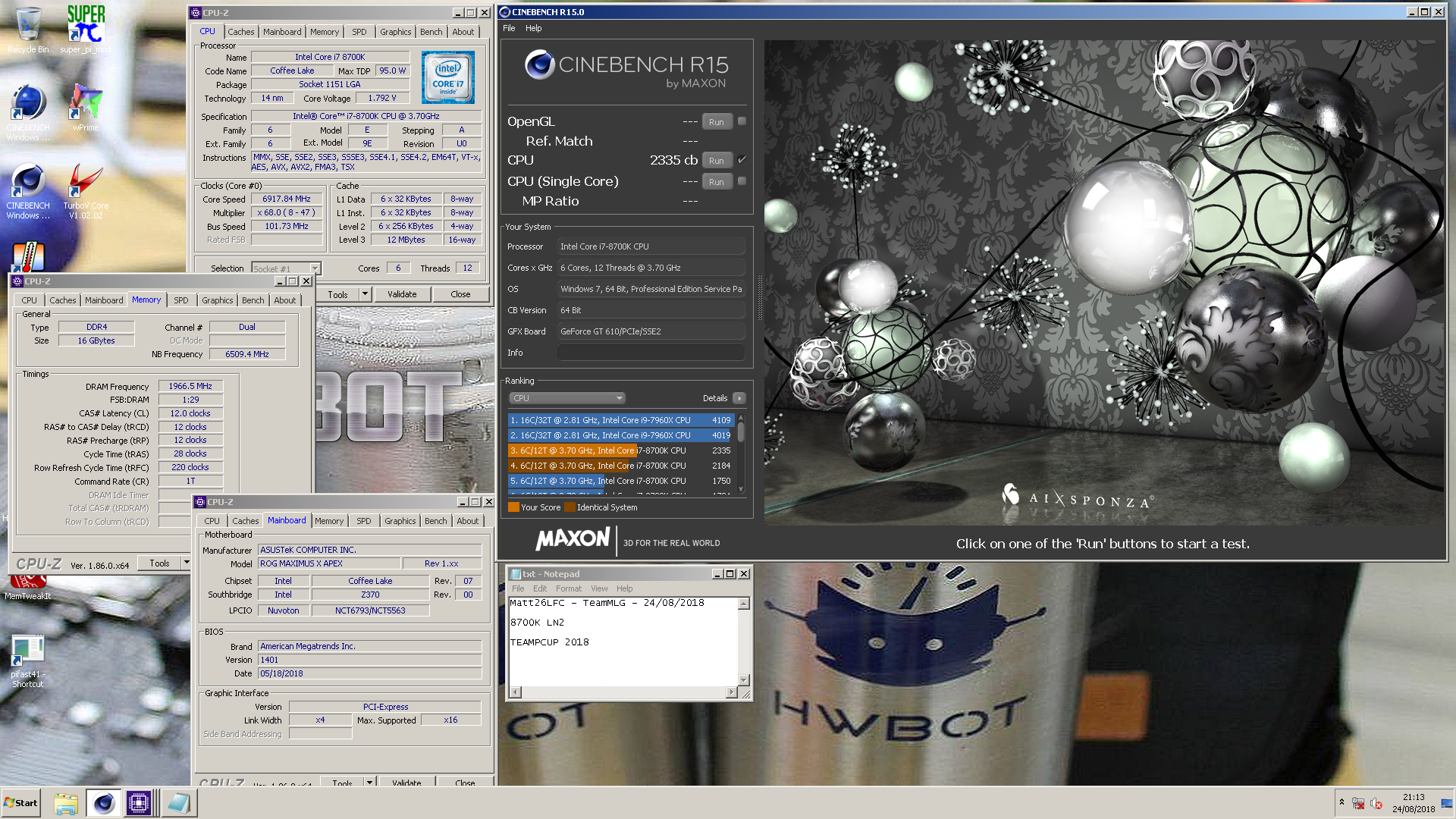Open the Caches tab in top CPU-Z

pos(241,32)
